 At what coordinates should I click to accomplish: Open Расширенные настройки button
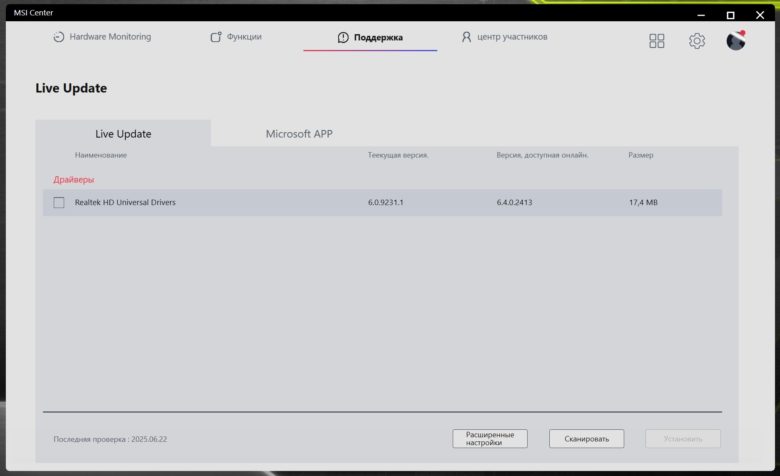[490, 439]
